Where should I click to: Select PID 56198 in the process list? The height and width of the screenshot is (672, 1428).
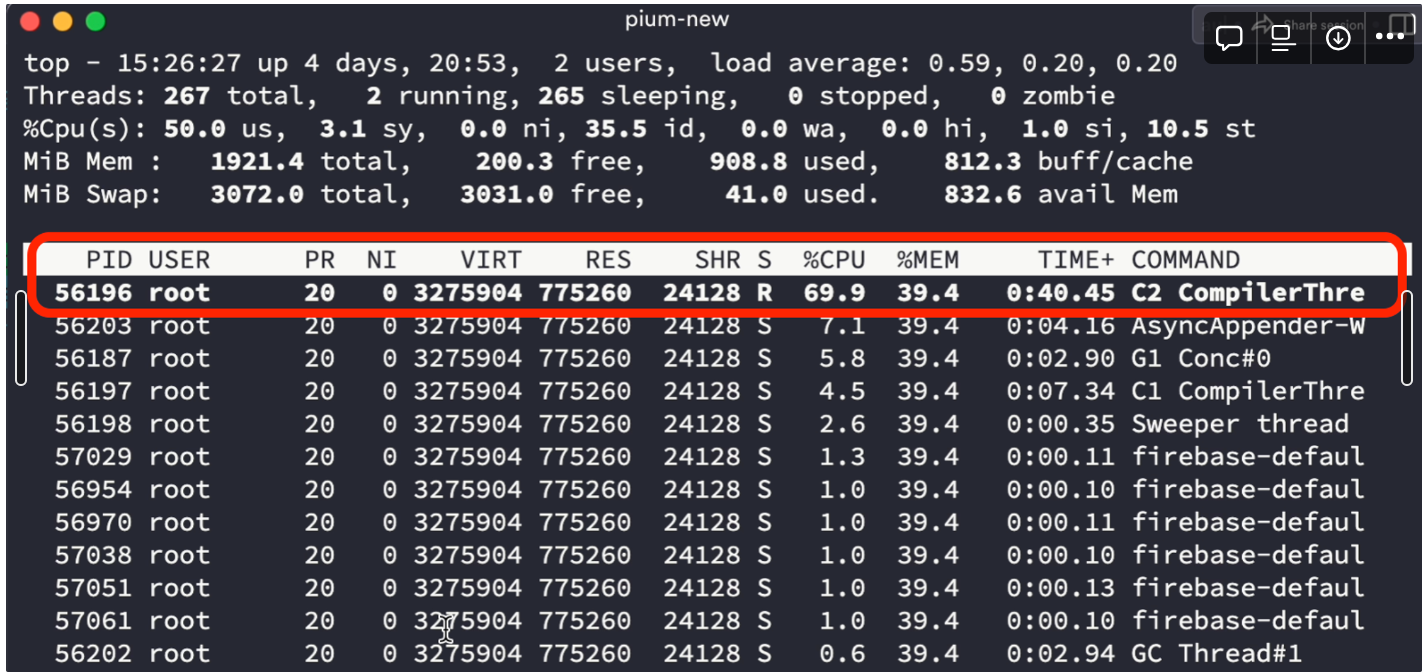pyautogui.click(x=93, y=424)
